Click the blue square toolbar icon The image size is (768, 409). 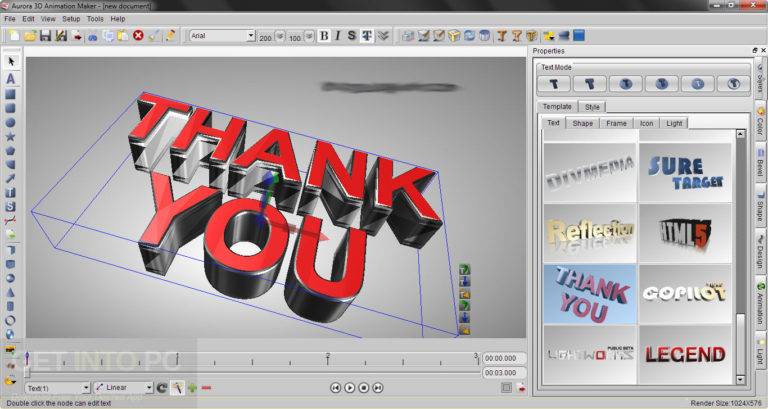[579, 35]
